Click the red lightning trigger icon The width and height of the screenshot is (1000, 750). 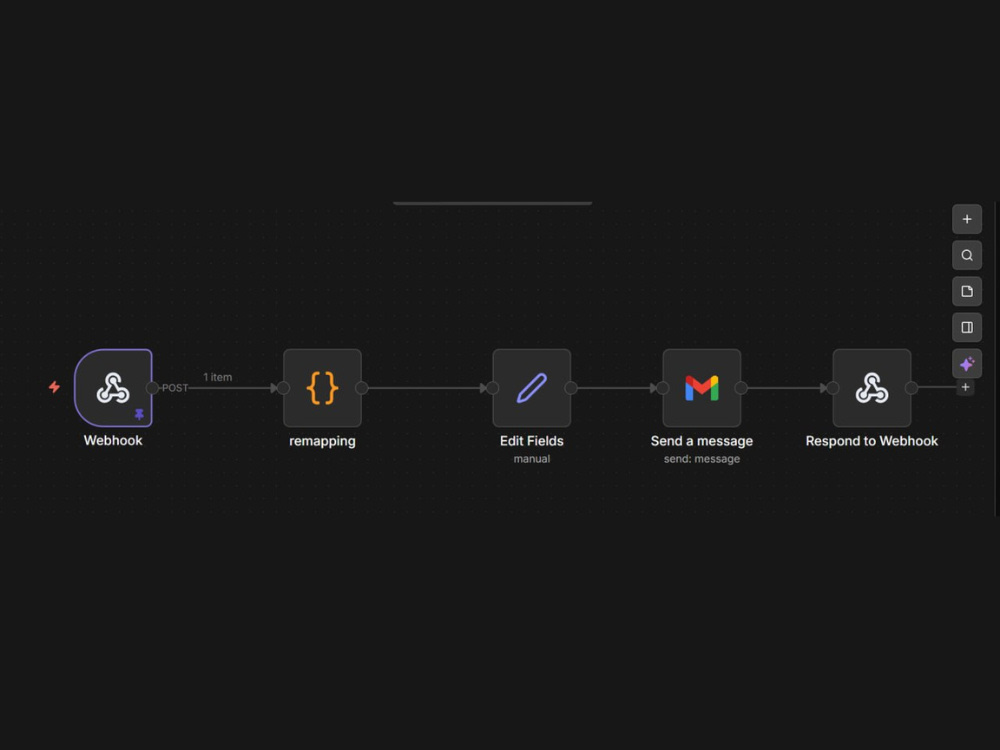point(55,387)
